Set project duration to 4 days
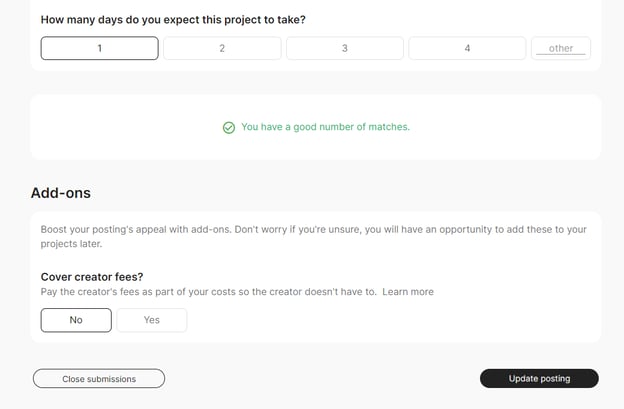Viewport: 624px width, 409px height. pyautogui.click(x=467, y=48)
